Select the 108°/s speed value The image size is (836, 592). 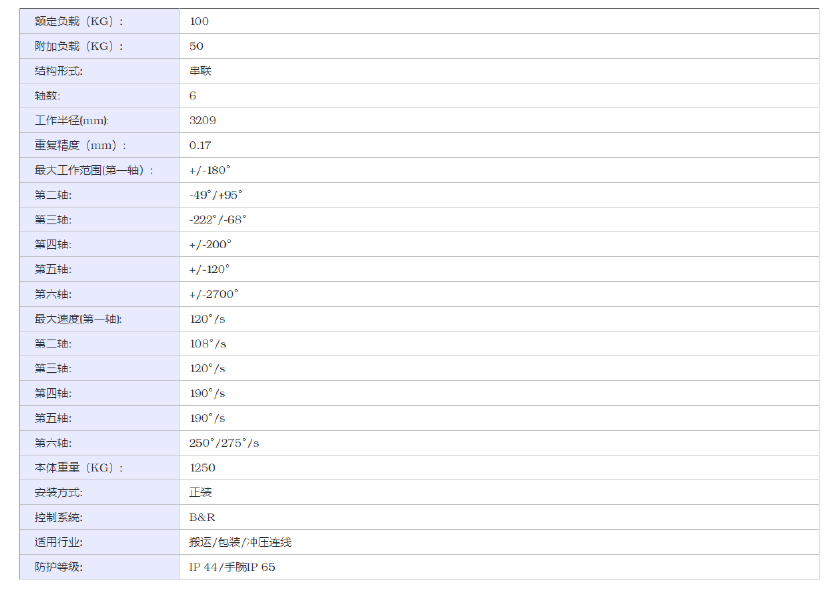207,344
